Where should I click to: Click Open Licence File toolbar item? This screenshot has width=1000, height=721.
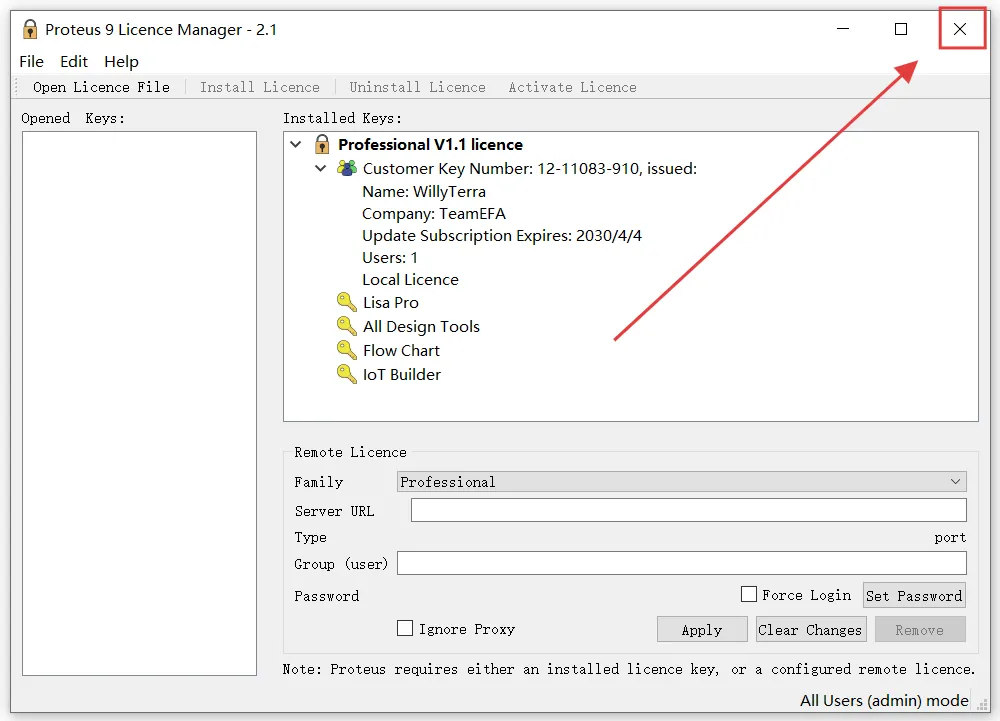[101, 87]
